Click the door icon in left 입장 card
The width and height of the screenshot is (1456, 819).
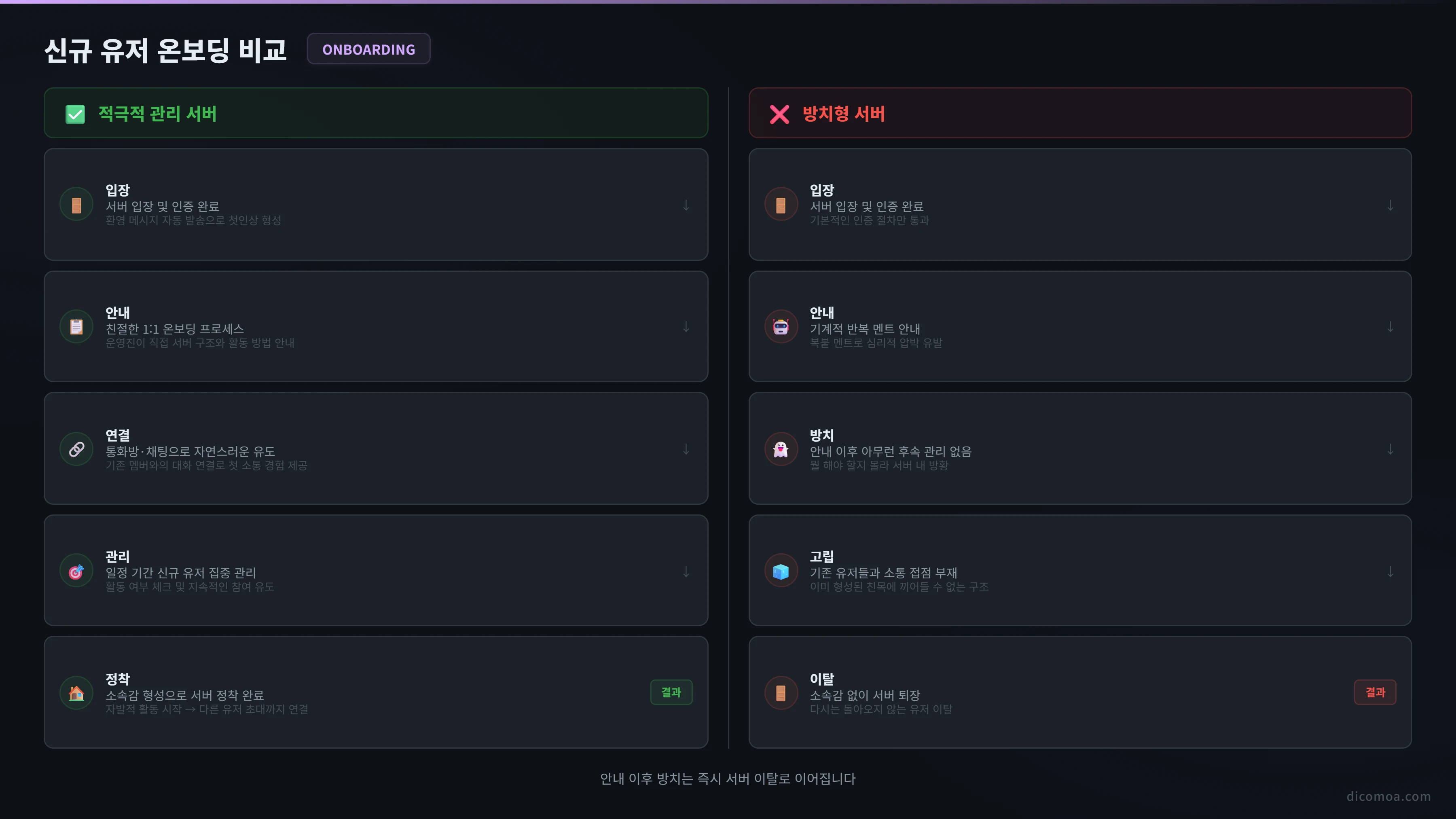(76, 205)
